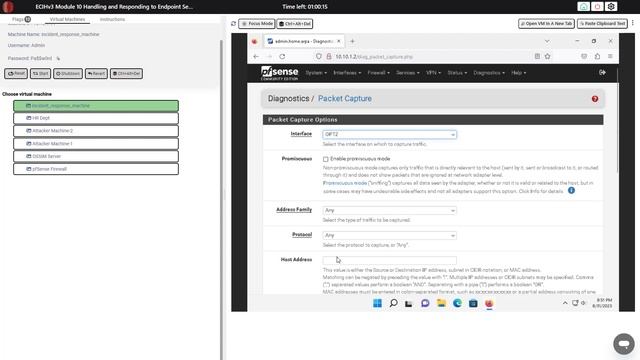Image resolution: width=640 pixels, height=360 pixels.
Task: Show hidden icons in VM system tray
Action: (565, 303)
